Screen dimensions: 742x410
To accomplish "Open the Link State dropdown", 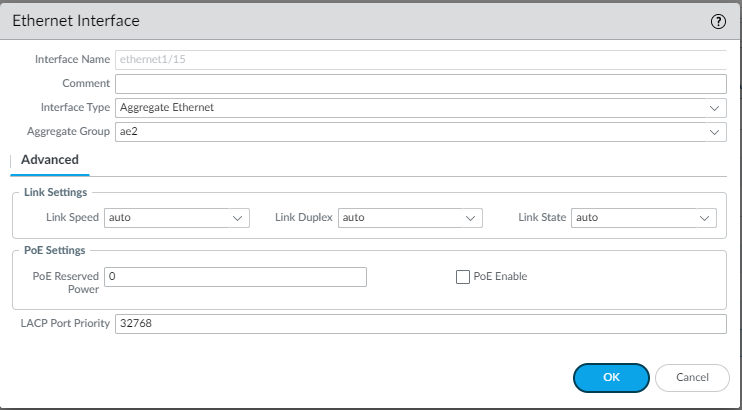I will click(643, 217).
